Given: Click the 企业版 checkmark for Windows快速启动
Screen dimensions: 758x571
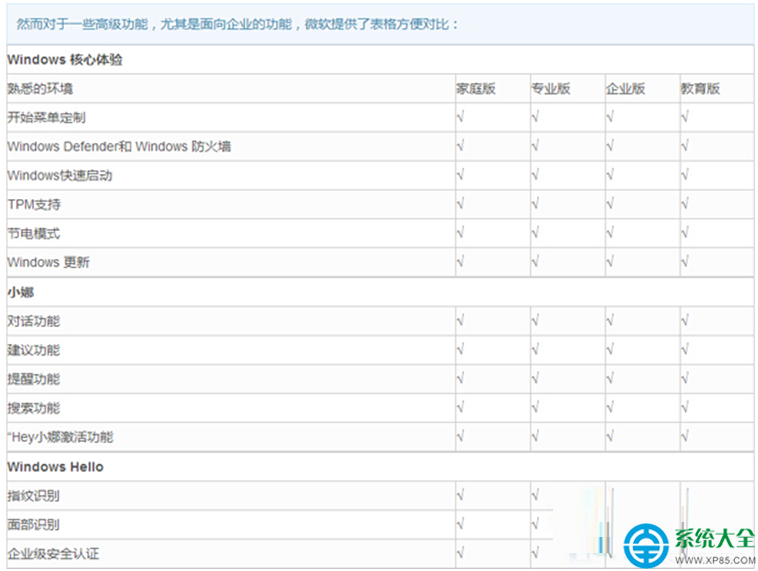Looking at the screenshot, I should click(610, 175).
